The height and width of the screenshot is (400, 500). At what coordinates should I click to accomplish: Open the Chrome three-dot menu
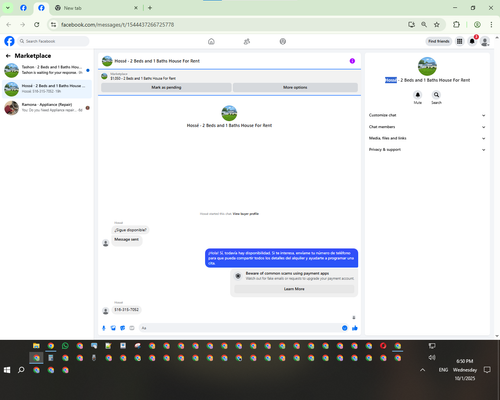[x=491, y=25]
